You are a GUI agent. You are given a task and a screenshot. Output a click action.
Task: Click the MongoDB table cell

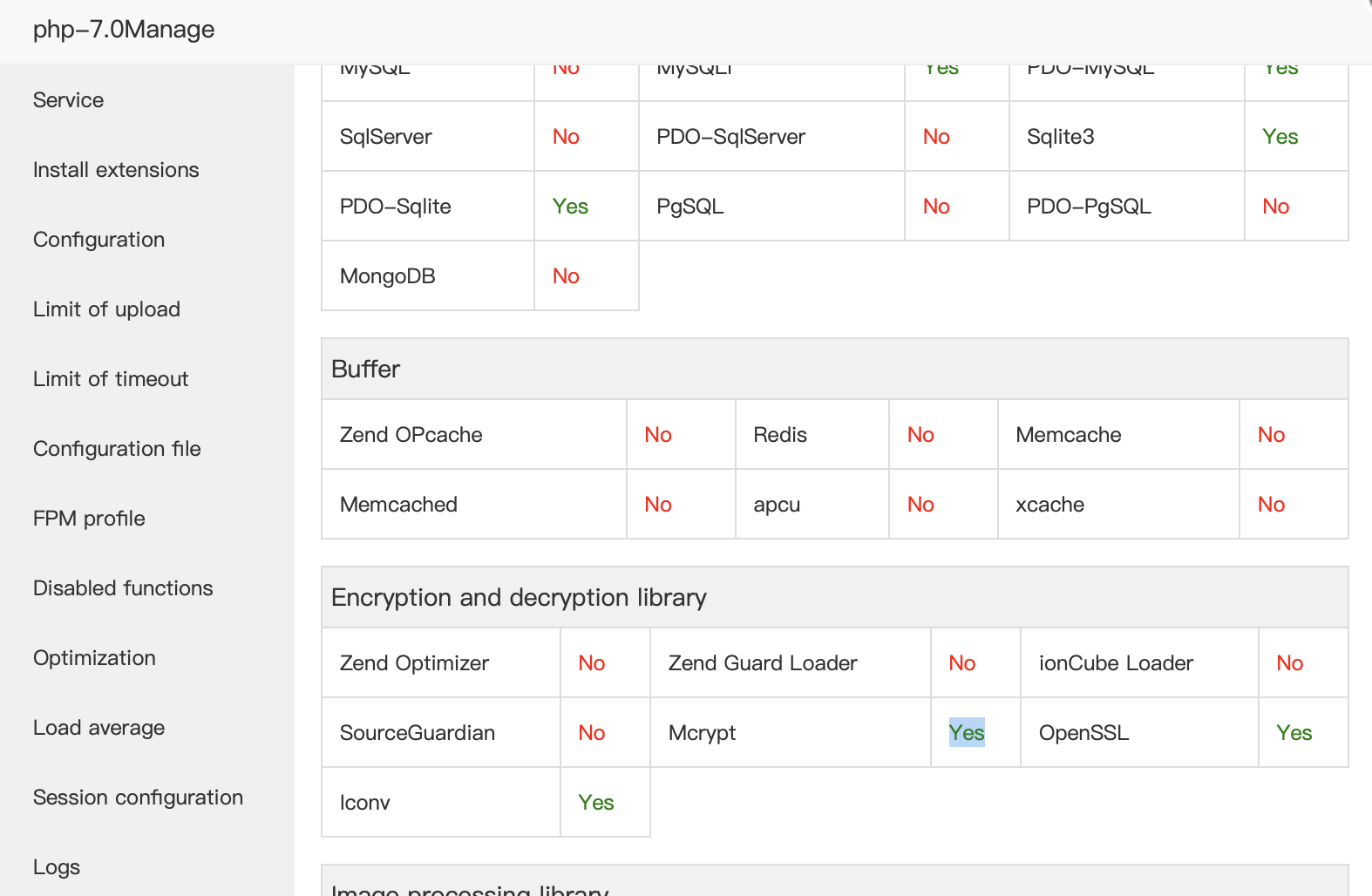pyautogui.click(x=388, y=276)
